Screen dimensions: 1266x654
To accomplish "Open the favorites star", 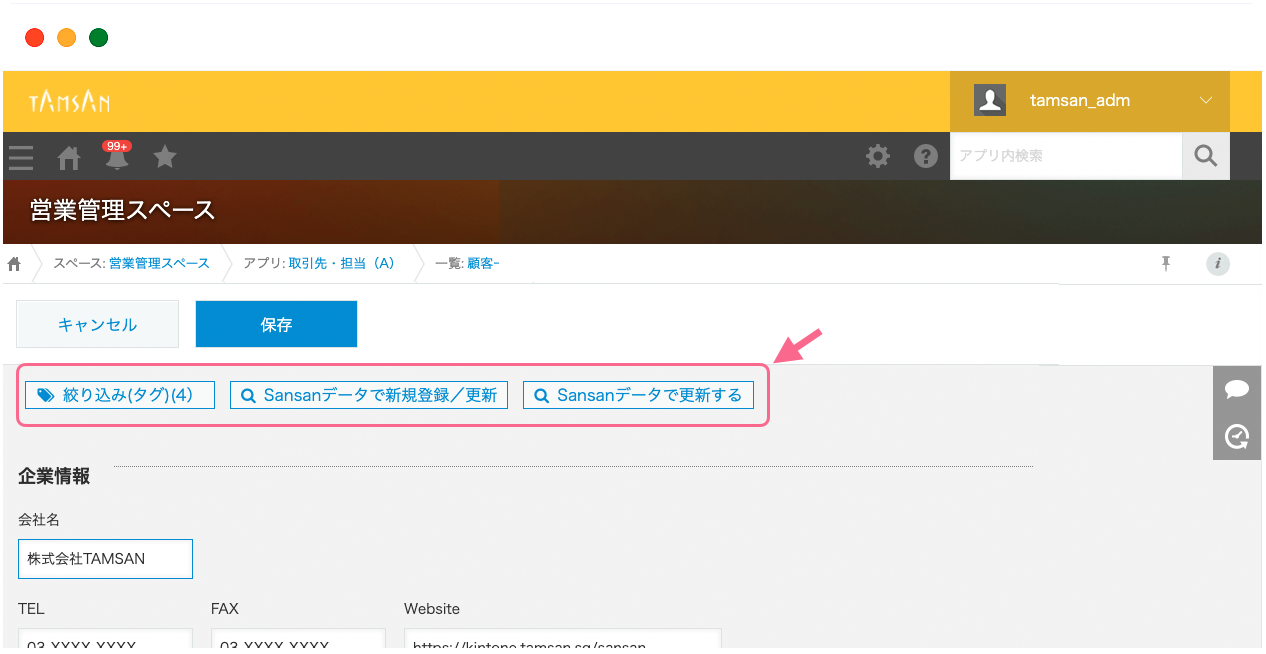I will coord(165,157).
